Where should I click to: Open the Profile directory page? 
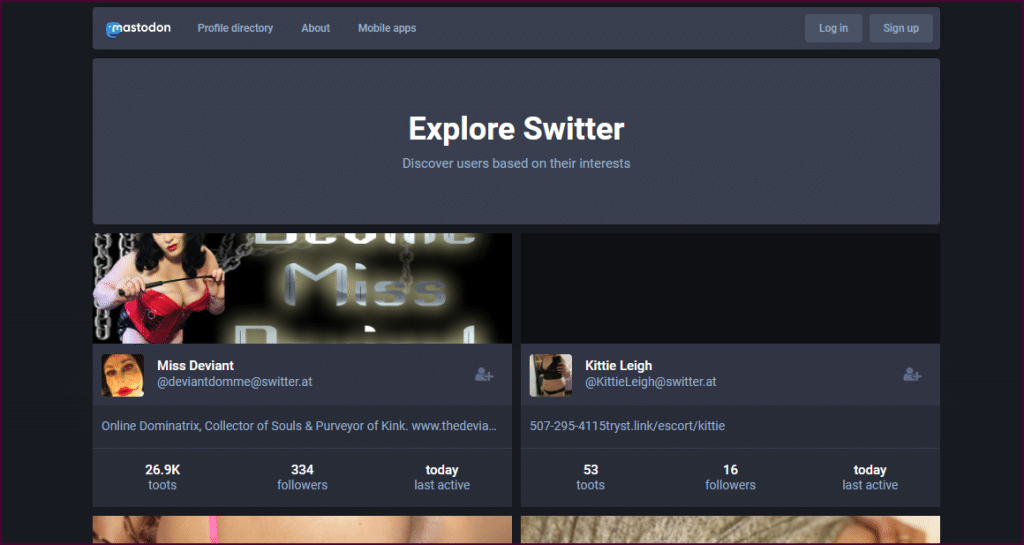point(235,28)
